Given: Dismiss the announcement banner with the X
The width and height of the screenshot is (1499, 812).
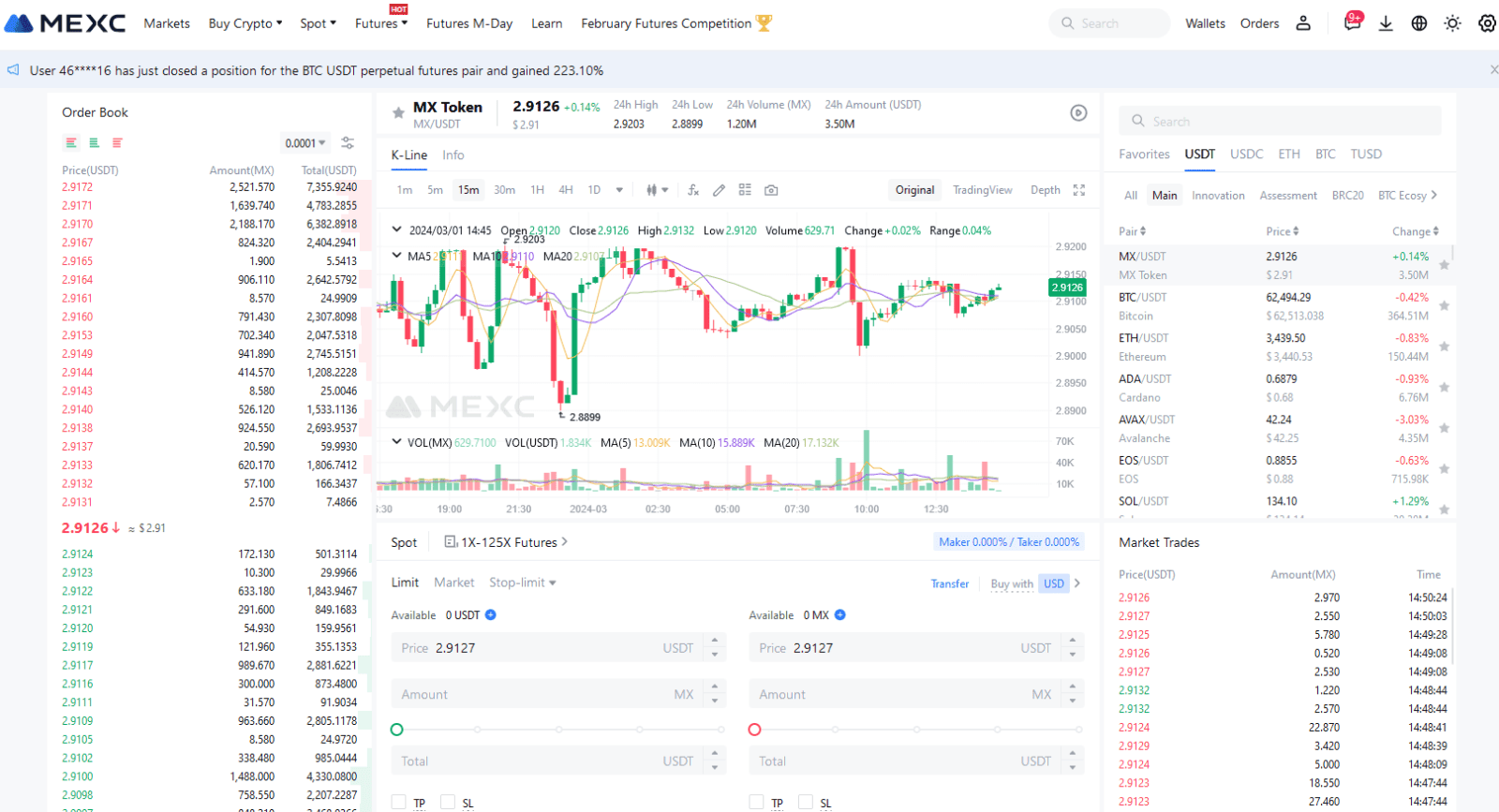Looking at the screenshot, I should pyautogui.click(x=1493, y=70).
